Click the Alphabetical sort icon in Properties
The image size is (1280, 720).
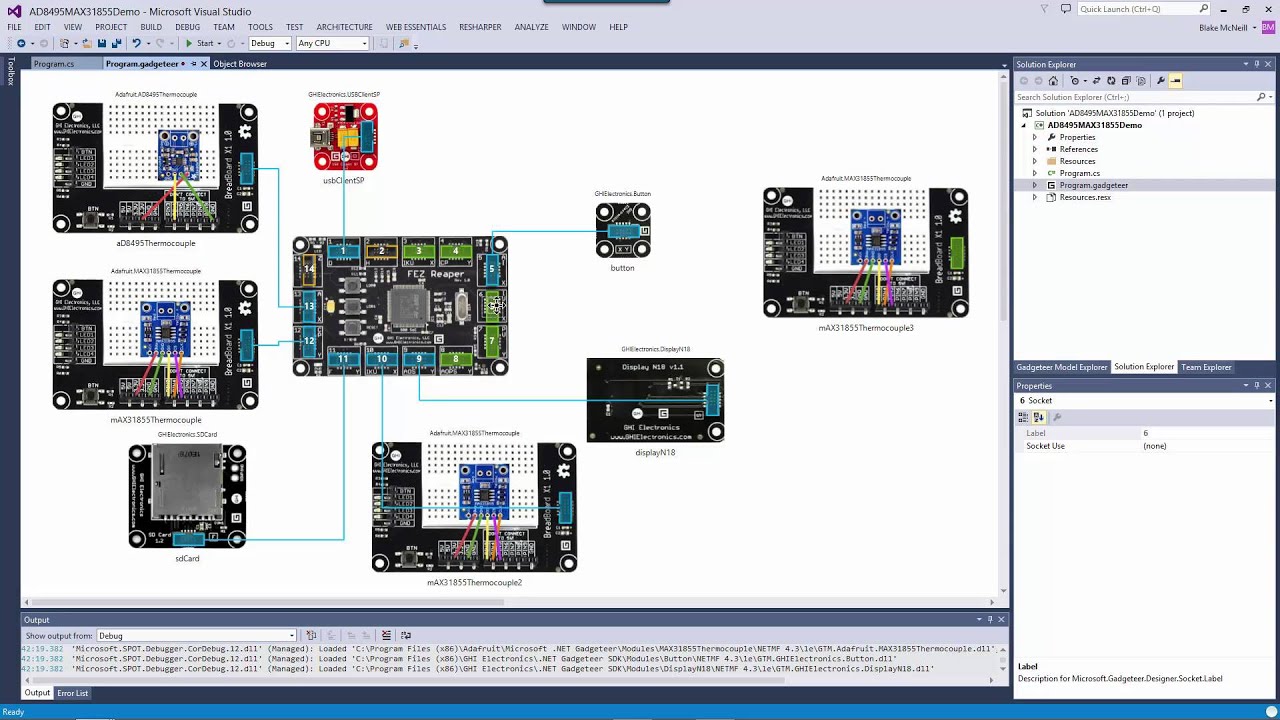pyautogui.click(x=1038, y=417)
